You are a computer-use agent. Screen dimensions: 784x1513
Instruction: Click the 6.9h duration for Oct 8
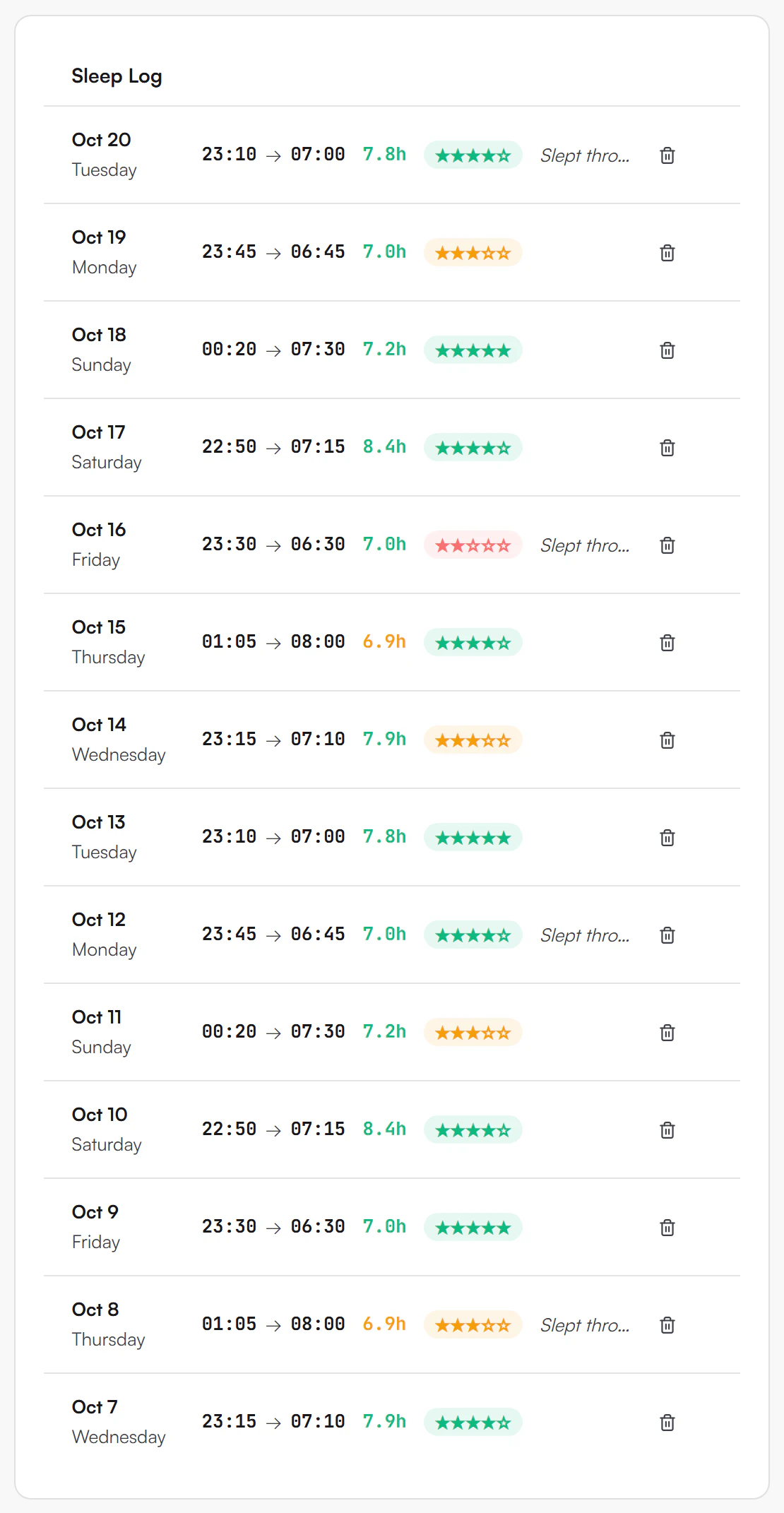[x=384, y=1324]
